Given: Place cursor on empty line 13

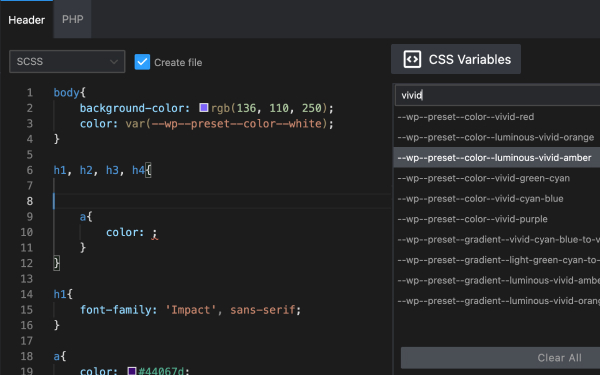Looking at the screenshot, I should pos(222,279).
